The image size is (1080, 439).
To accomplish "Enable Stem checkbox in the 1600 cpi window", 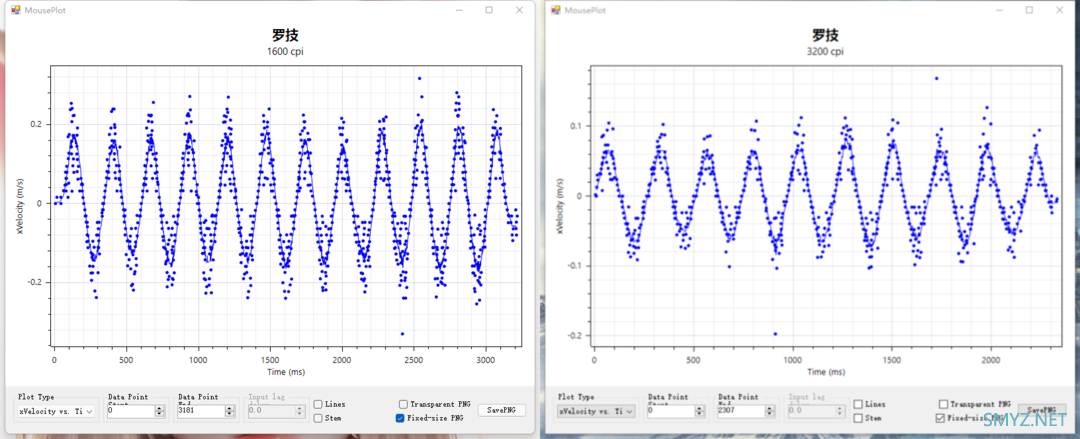I will coord(318,418).
